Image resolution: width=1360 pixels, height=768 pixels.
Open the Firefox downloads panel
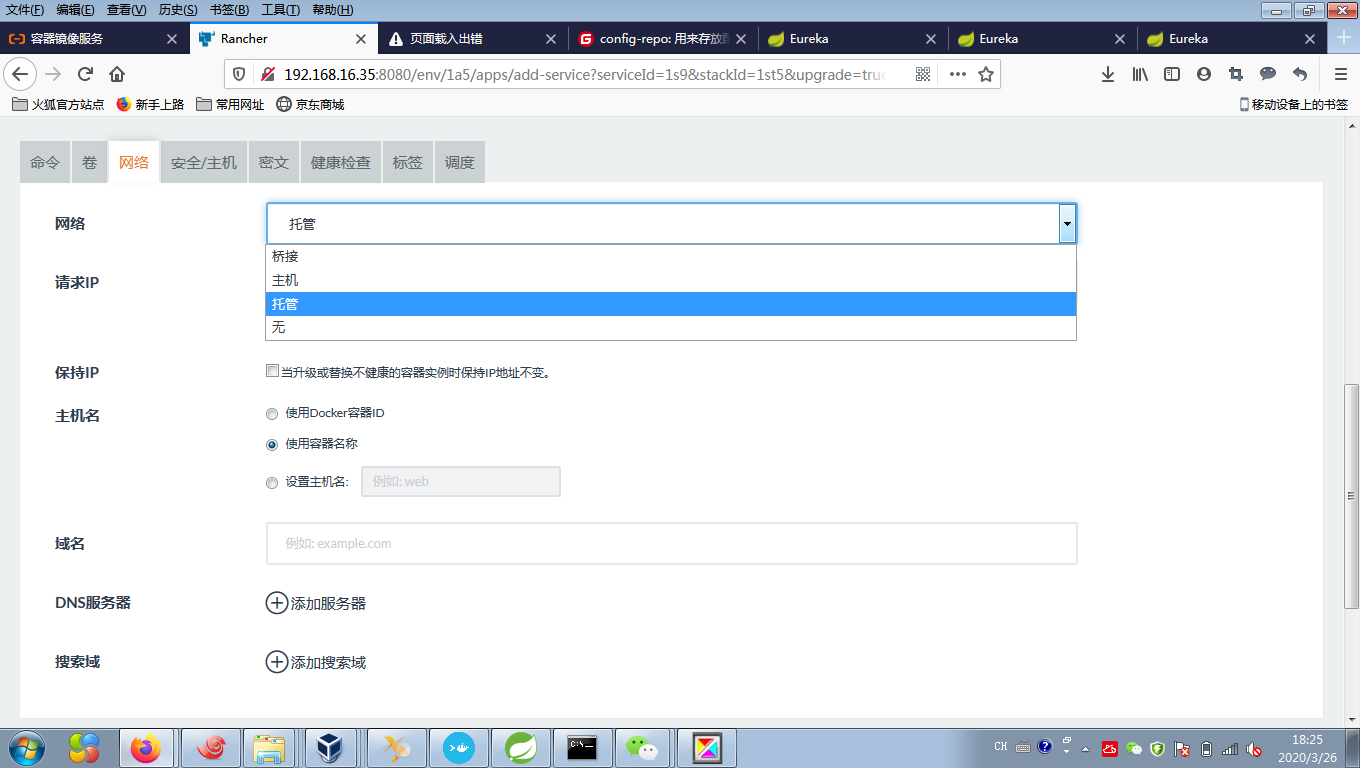[x=1108, y=74]
